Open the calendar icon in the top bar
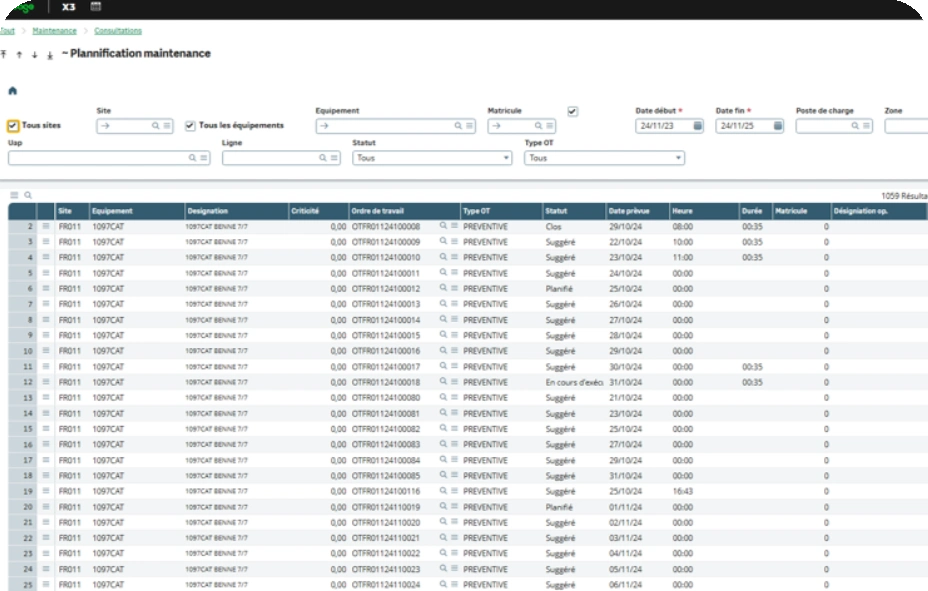The image size is (928, 591). pos(95,7)
